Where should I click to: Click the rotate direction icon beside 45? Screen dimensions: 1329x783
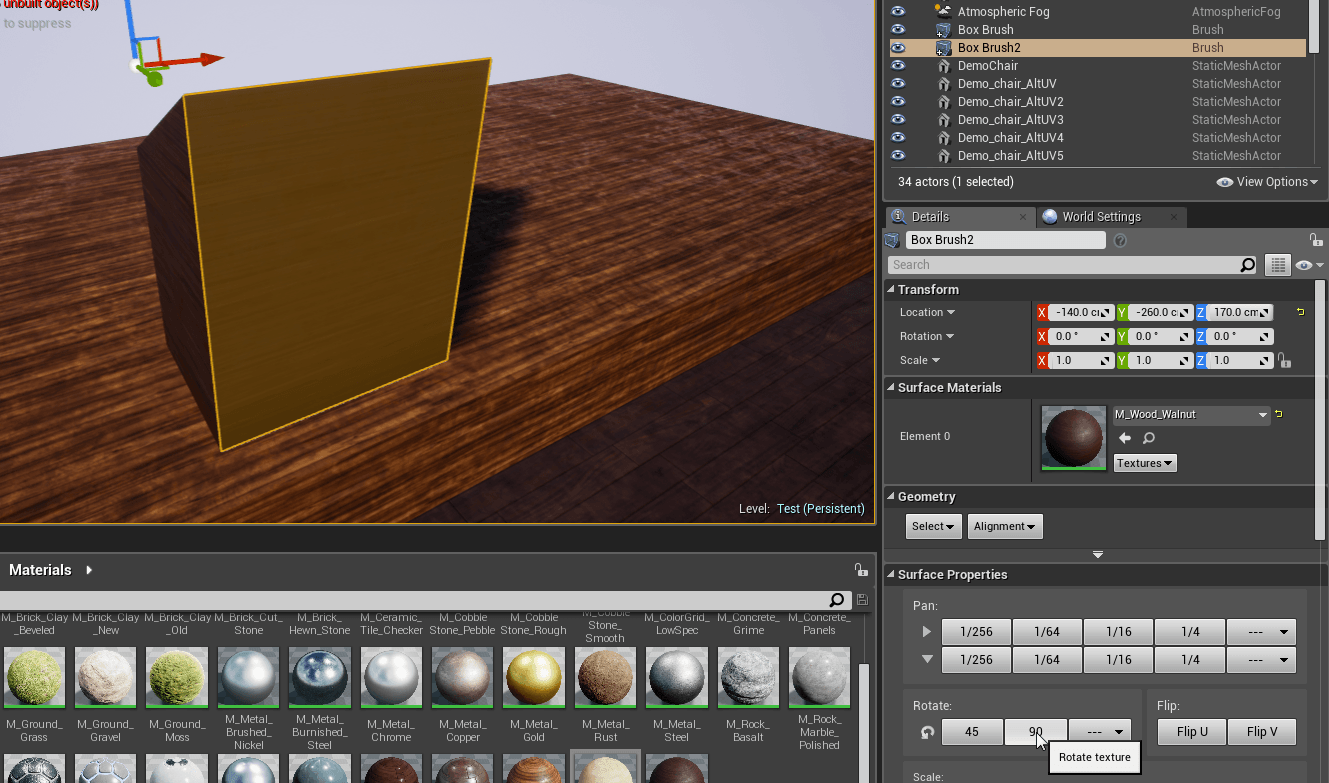pos(927,732)
